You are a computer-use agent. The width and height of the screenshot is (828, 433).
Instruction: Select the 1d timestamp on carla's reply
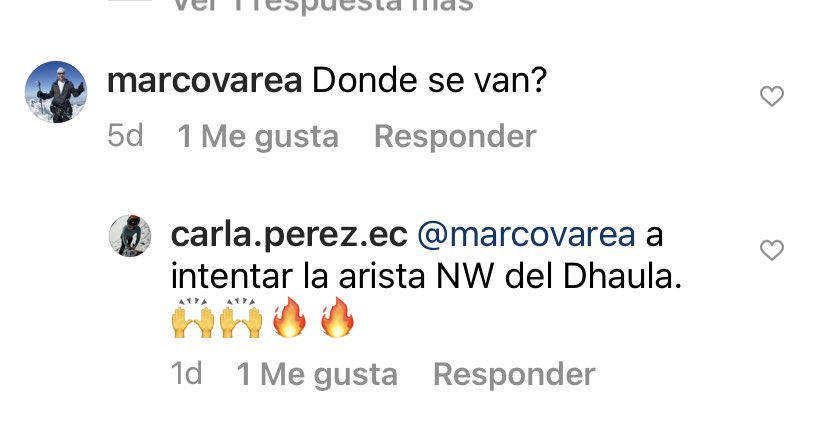pos(186,374)
